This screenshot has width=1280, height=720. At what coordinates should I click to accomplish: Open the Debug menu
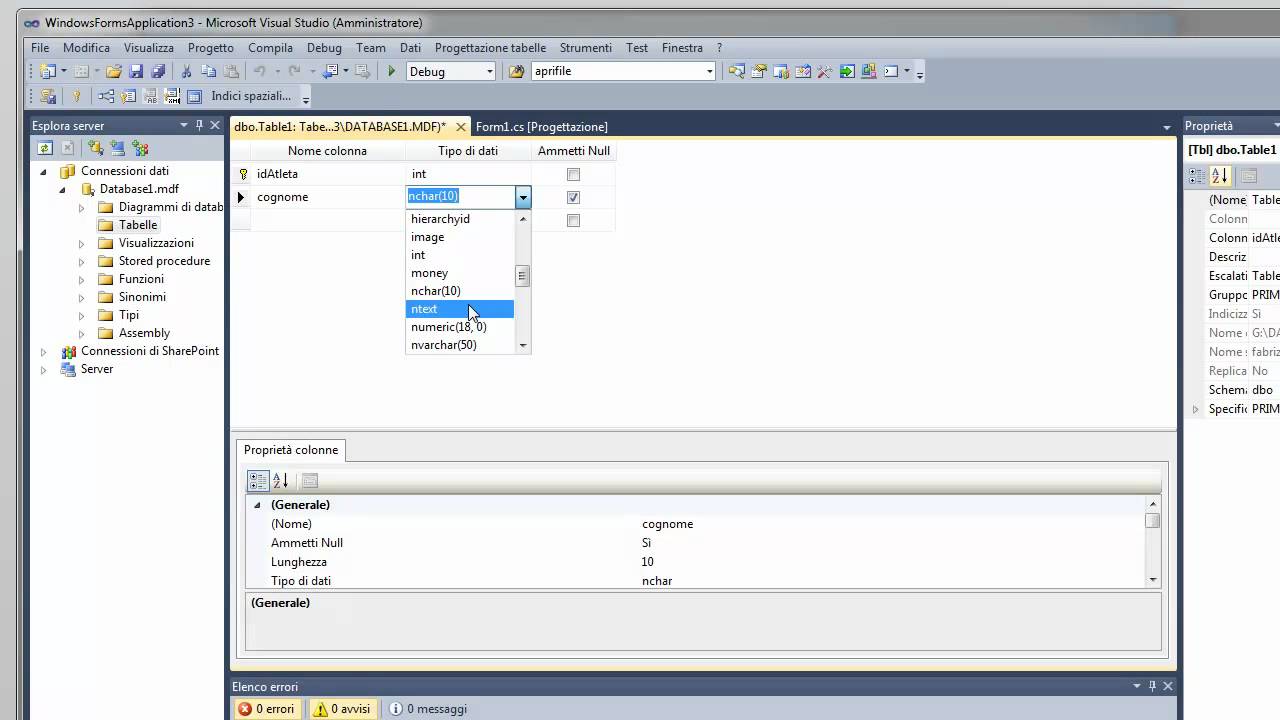(324, 47)
